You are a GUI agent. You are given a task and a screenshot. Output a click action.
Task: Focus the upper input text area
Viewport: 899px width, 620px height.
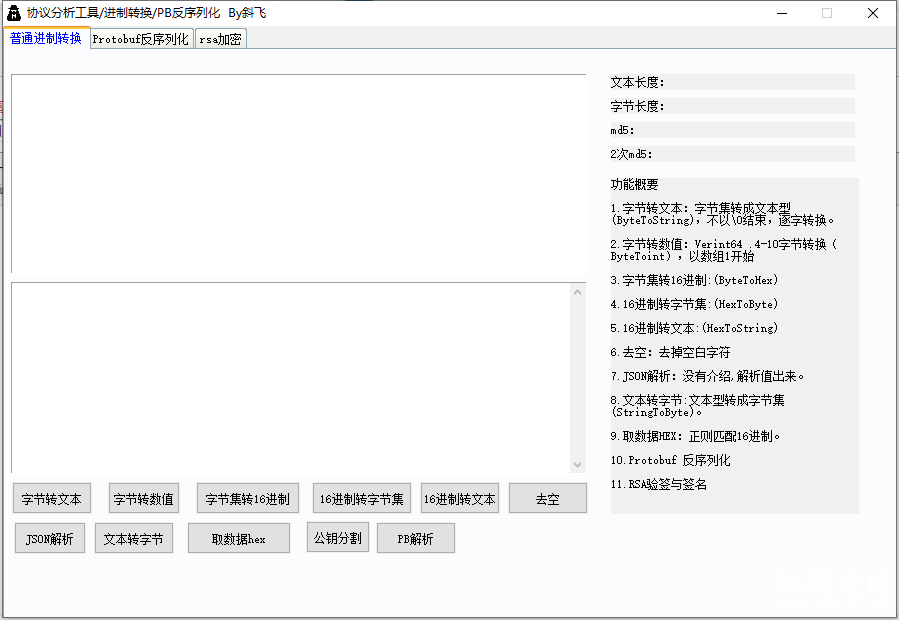[x=299, y=174]
